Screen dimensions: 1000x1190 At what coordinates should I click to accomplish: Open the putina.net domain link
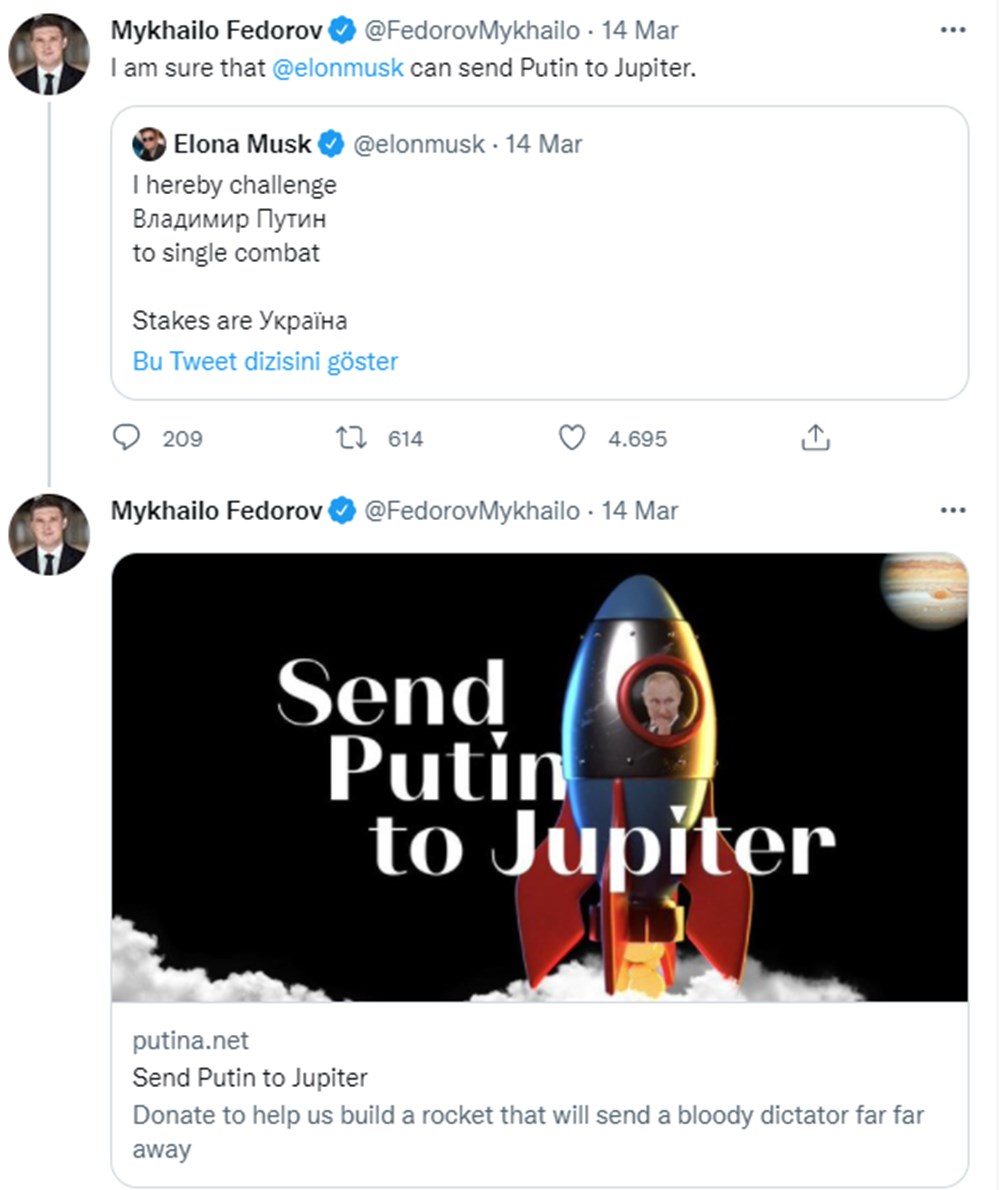[x=190, y=1041]
